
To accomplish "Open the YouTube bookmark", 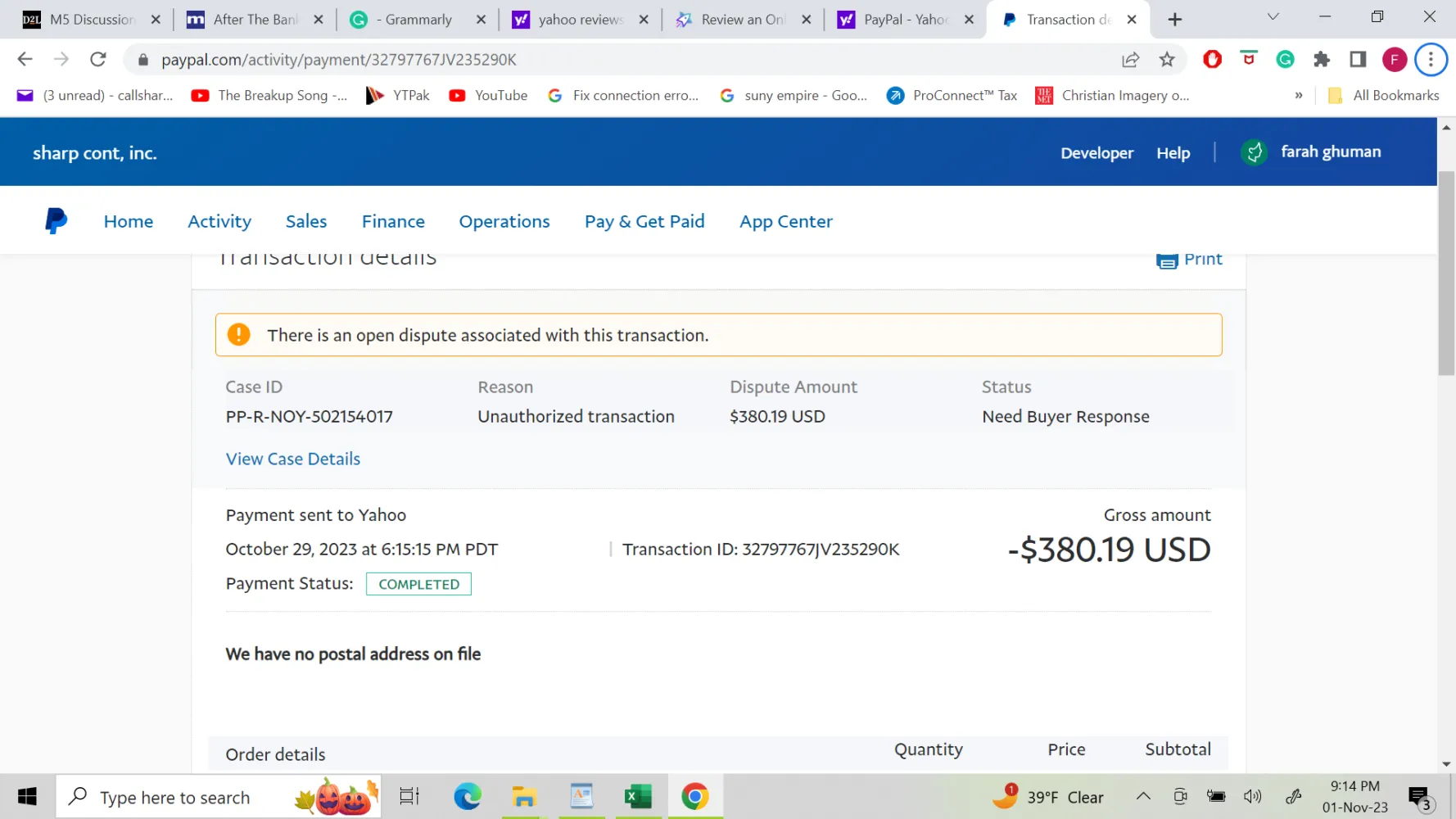I will [488, 95].
